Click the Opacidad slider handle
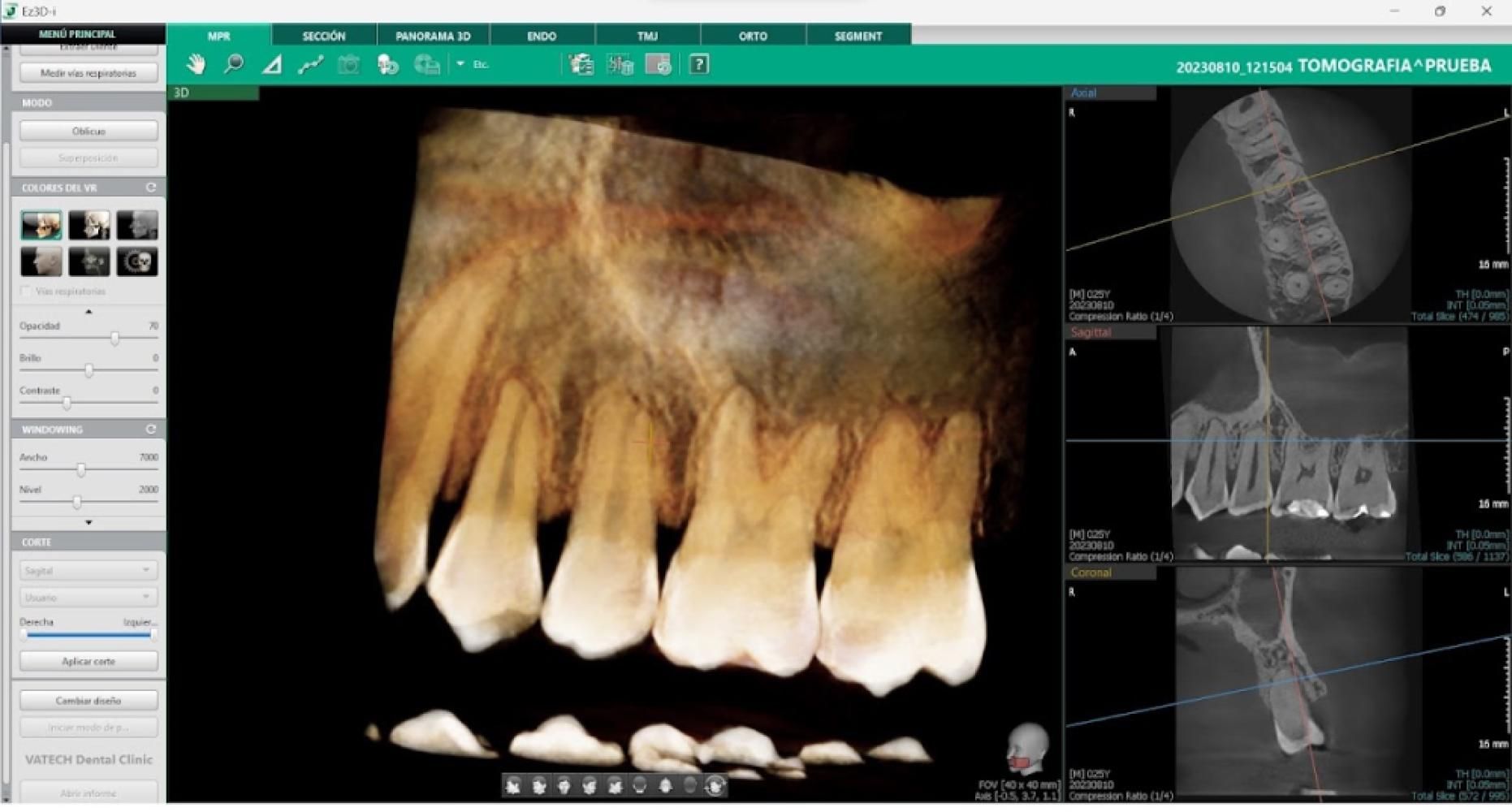The width and height of the screenshot is (1512, 812). [114, 339]
